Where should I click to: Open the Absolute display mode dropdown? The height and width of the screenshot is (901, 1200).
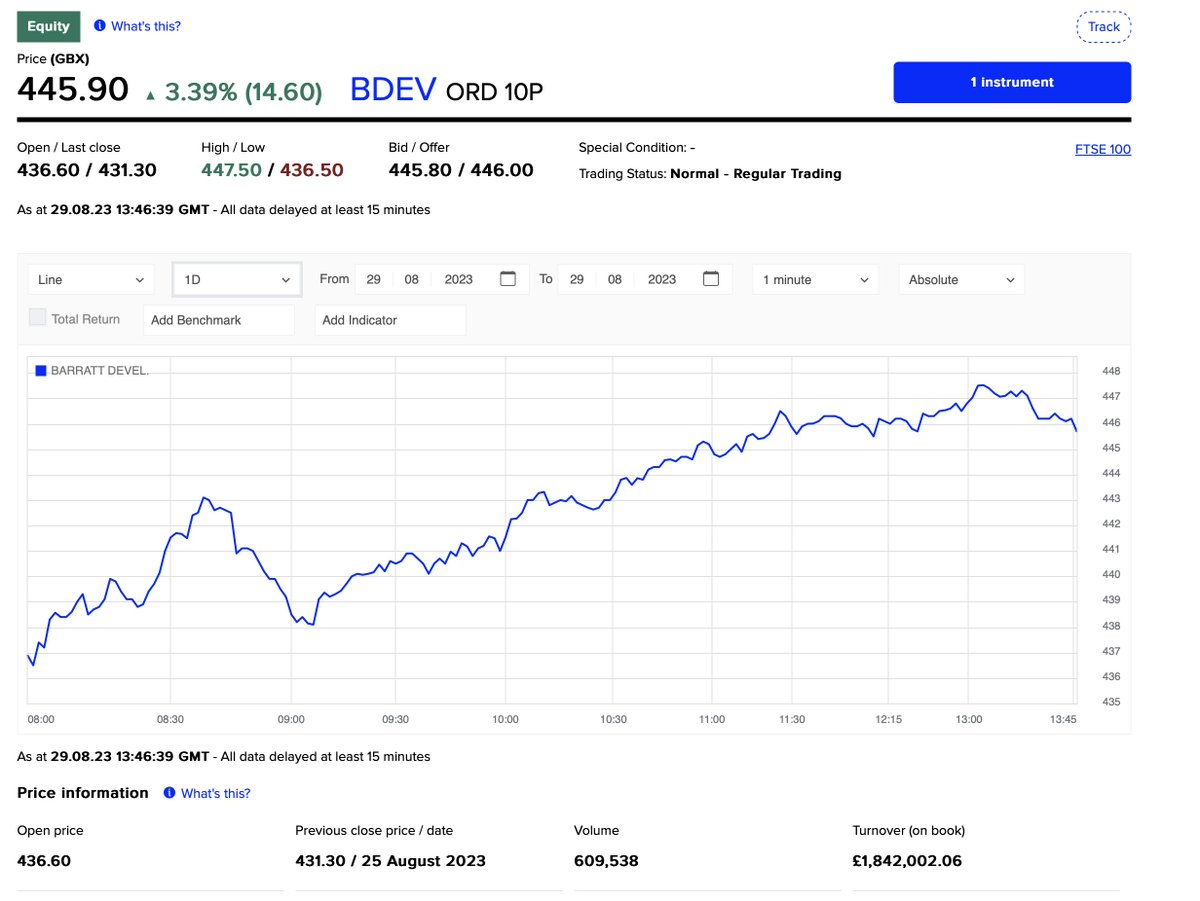[960, 279]
